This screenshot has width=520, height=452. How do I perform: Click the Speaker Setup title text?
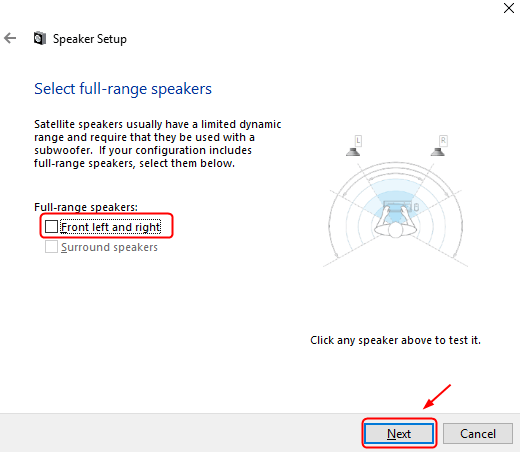(x=90, y=39)
